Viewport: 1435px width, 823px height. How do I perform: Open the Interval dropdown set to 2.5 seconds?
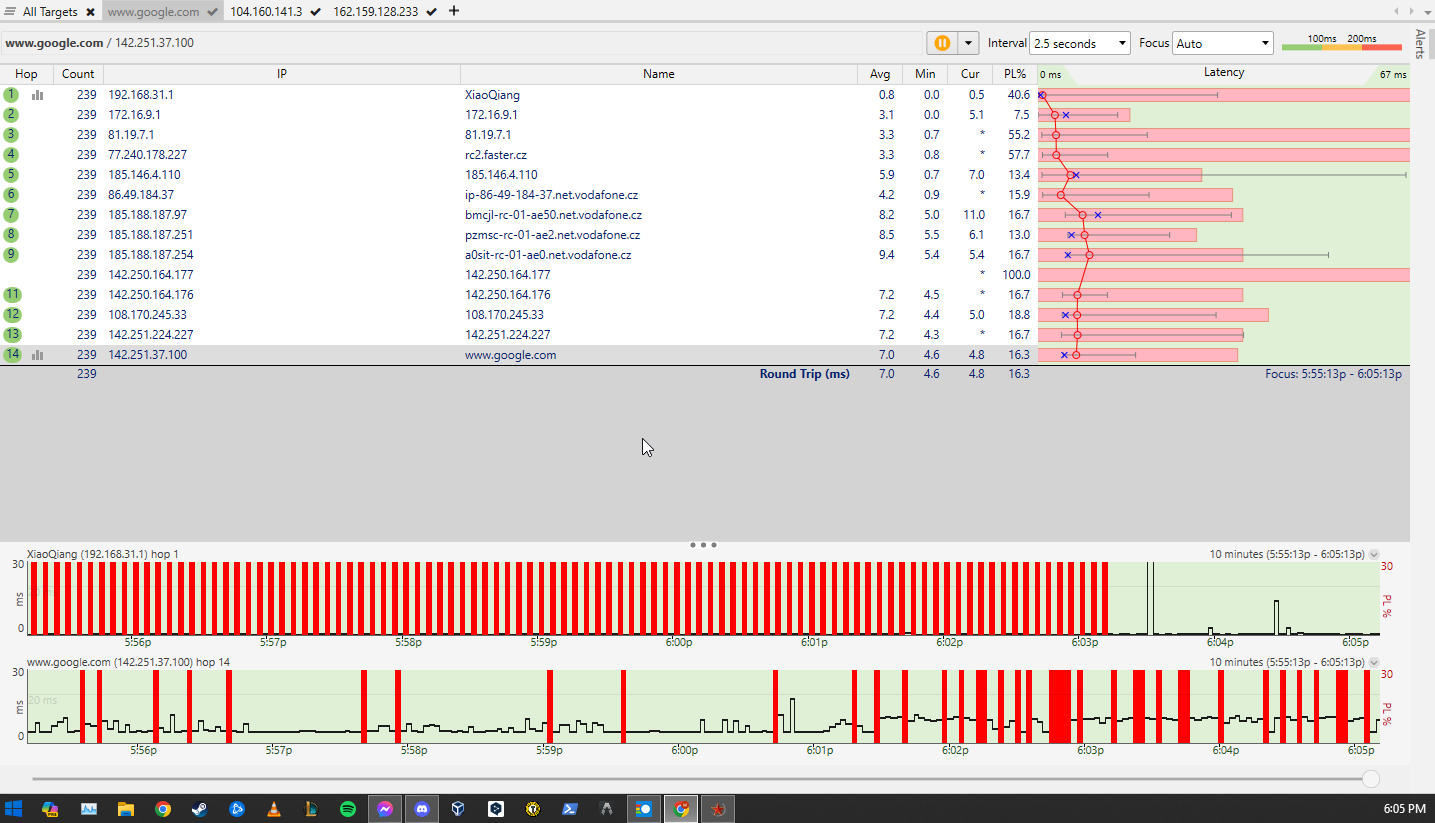(x=1079, y=43)
